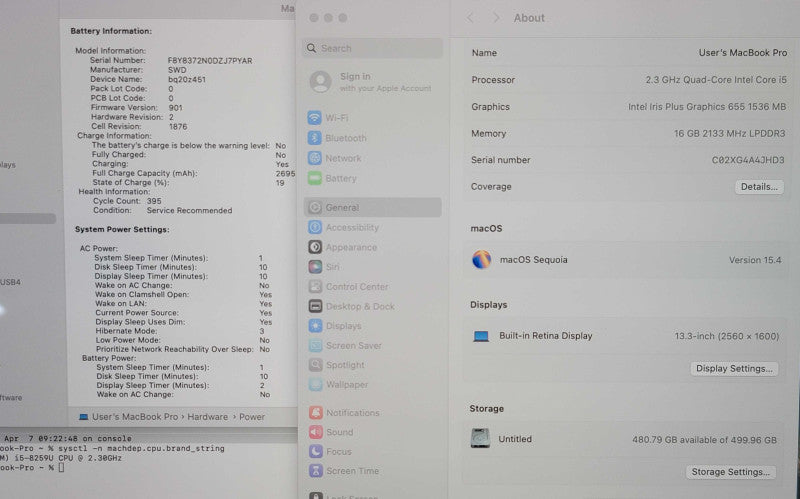Open Notifications icon in sidebar
Image resolution: width=800 pixels, height=499 pixels.
point(316,412)
